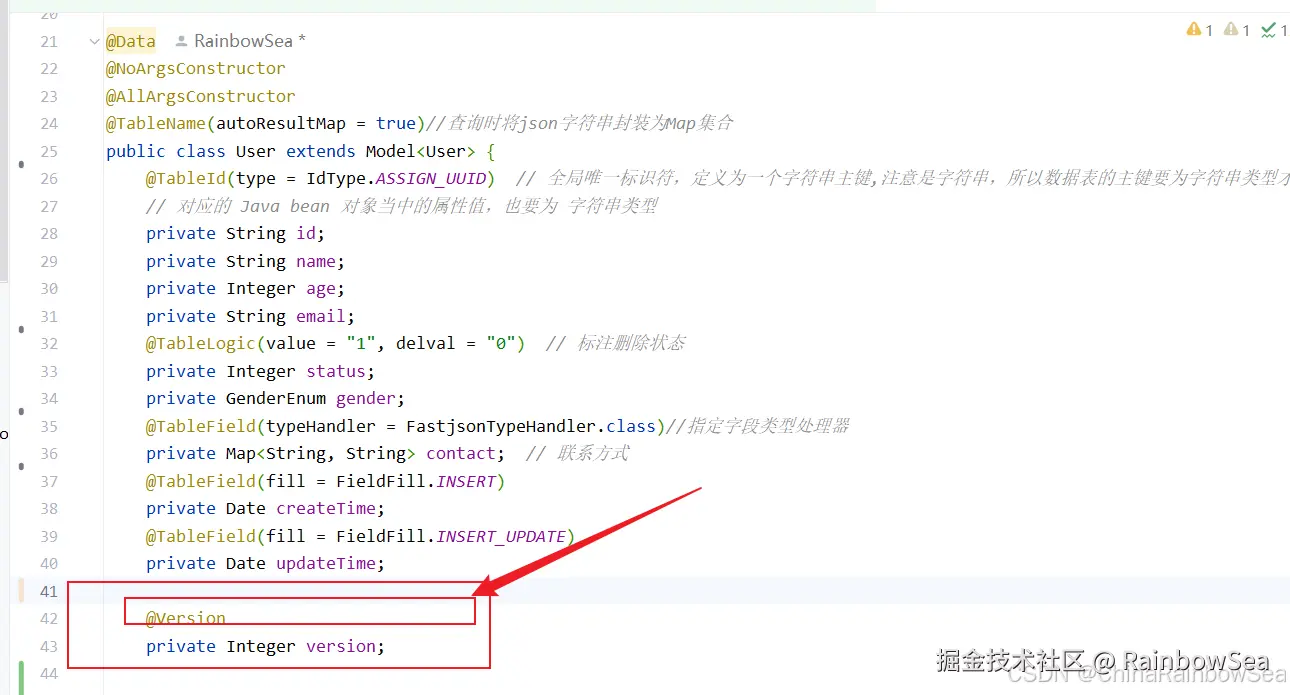1290x695 pixels.
Task: Click the status field
Action: (336, 371)
